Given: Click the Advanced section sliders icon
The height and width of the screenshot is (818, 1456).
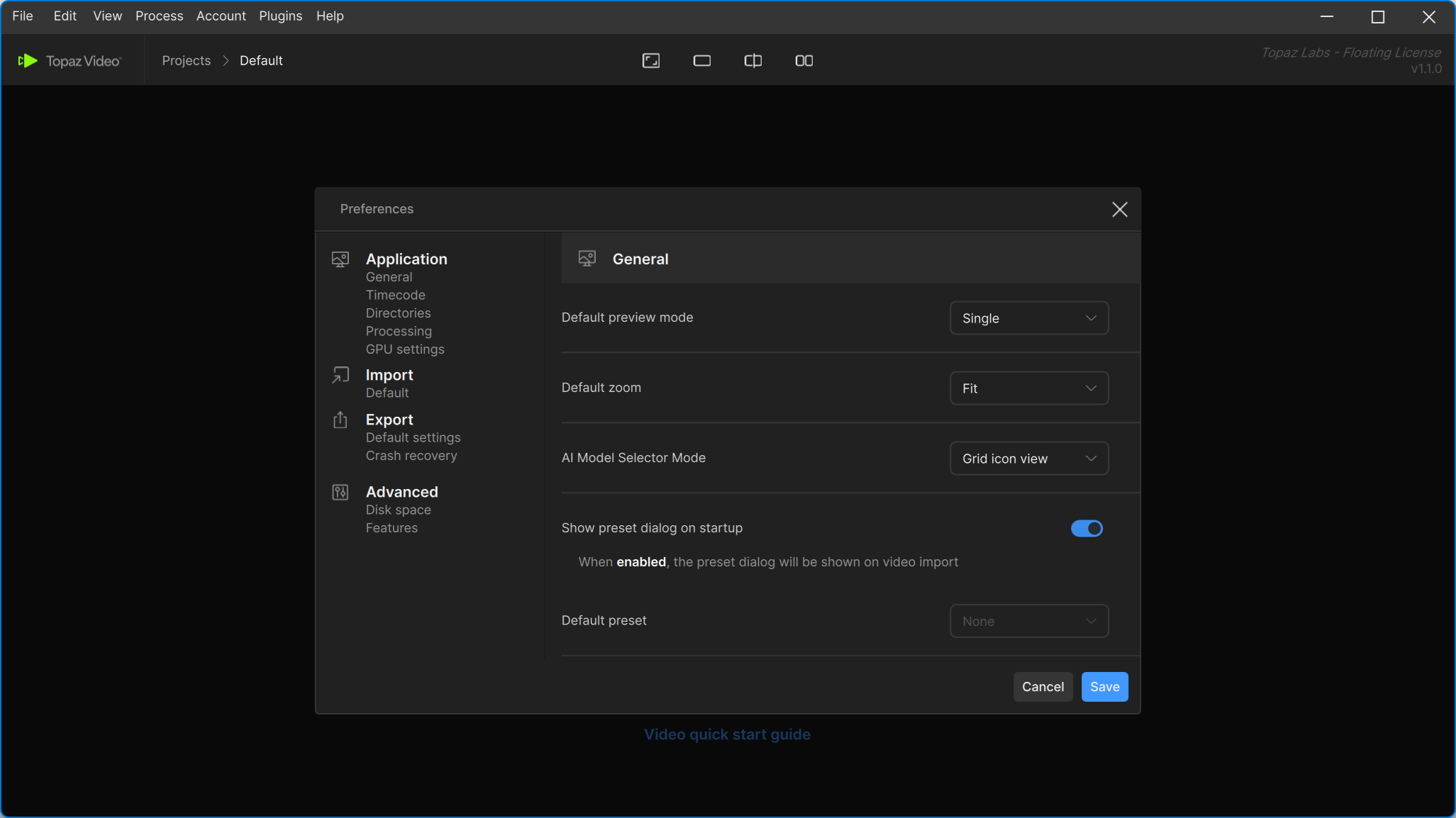Looking at the screenshot, I should [340, 492].
